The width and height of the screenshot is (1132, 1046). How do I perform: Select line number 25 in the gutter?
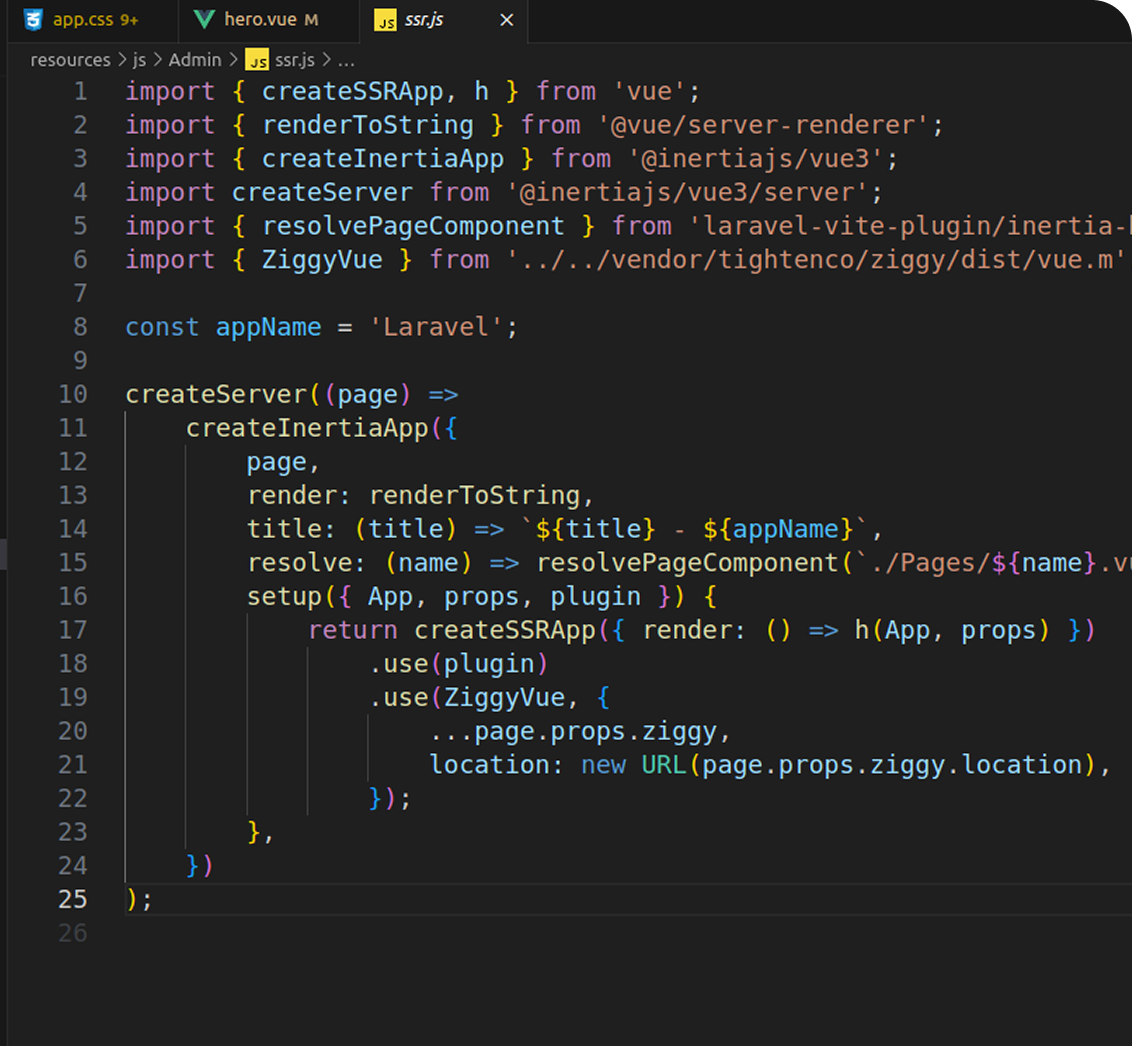(73, 899)
